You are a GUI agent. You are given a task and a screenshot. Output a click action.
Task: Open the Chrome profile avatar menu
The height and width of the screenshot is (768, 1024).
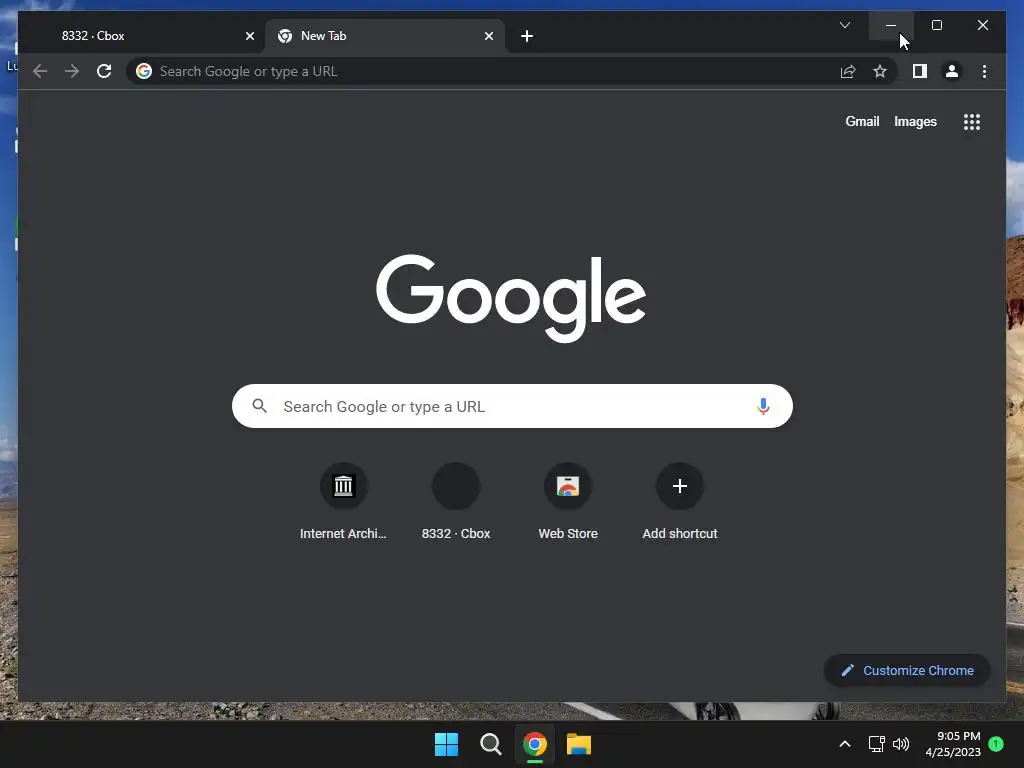(952, 71)
